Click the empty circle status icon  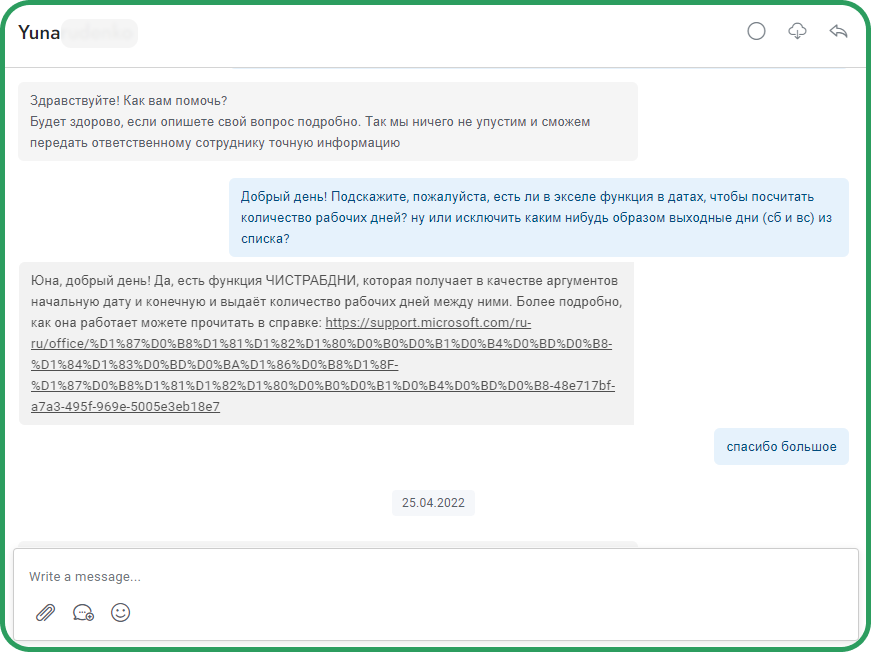coord(756,31)
